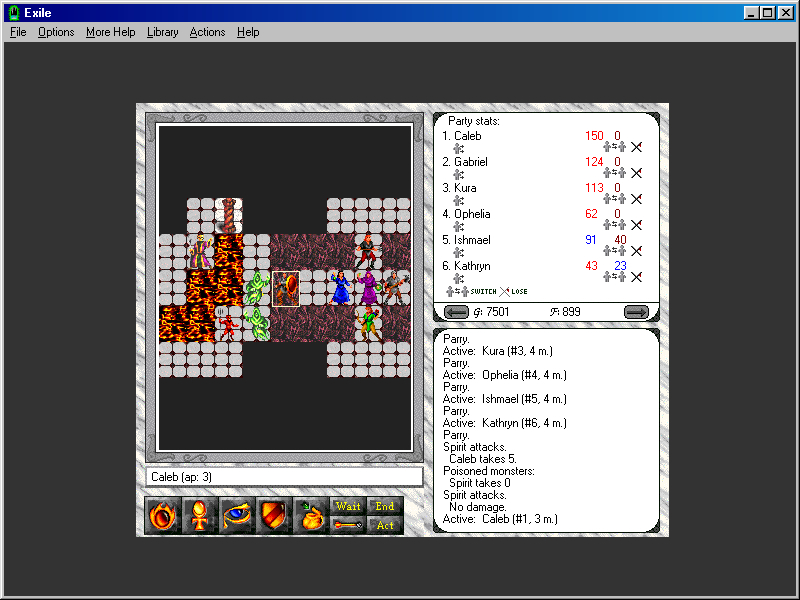Fire missile with the arrow icon
This screenshot has width=800, height=600.
tap(348, 525)
